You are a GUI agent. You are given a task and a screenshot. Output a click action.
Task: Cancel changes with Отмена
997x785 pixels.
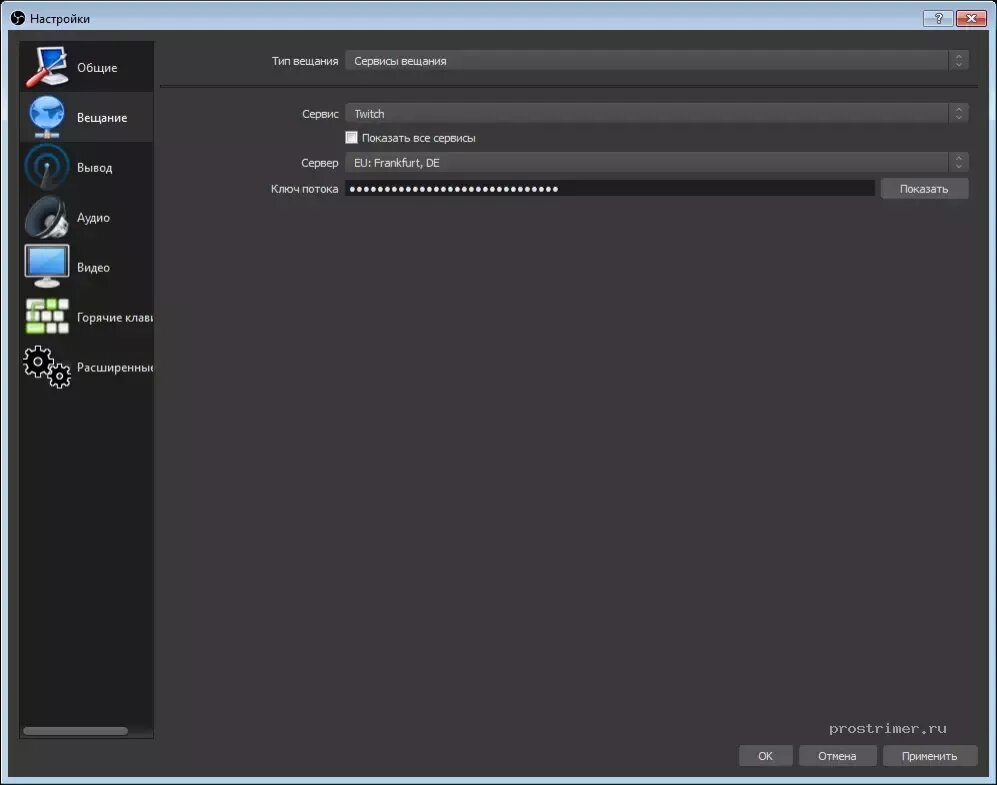pos(837,756)
